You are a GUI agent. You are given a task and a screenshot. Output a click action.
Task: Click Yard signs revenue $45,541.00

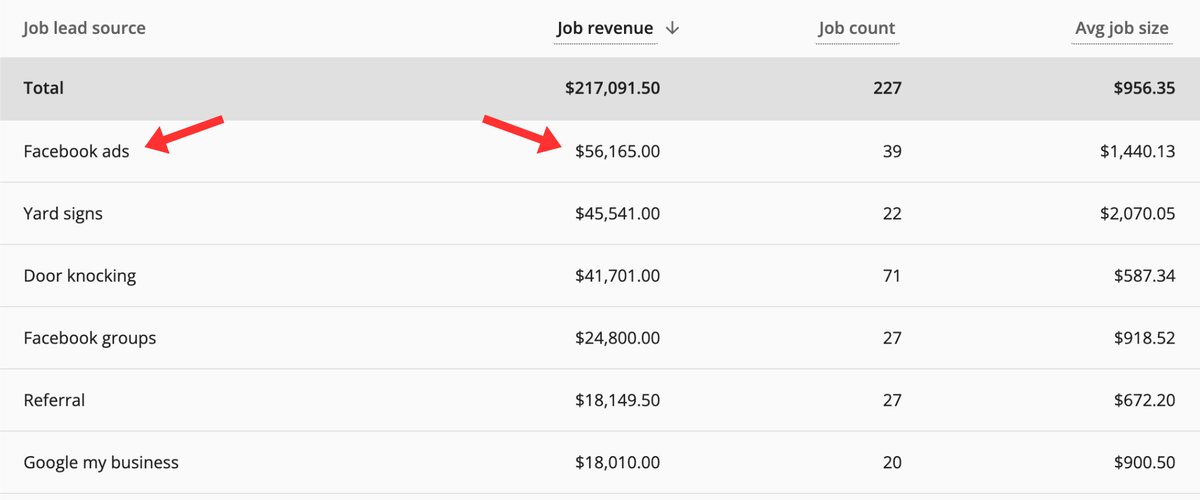click(x=617, y=214)
